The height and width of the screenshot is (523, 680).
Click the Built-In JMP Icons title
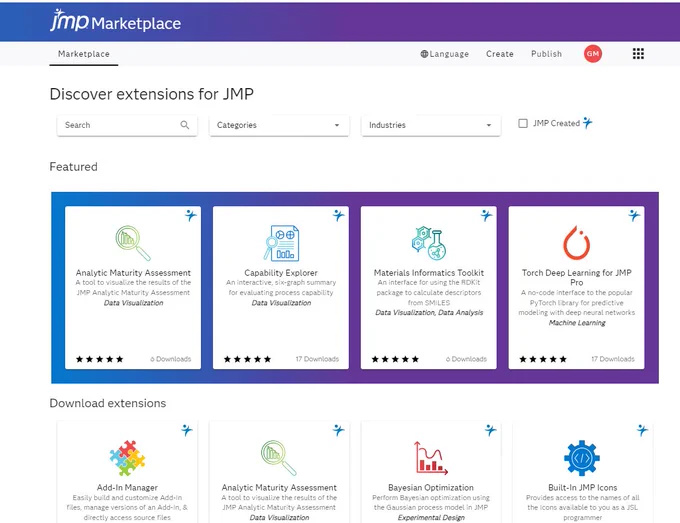point(582,487)
